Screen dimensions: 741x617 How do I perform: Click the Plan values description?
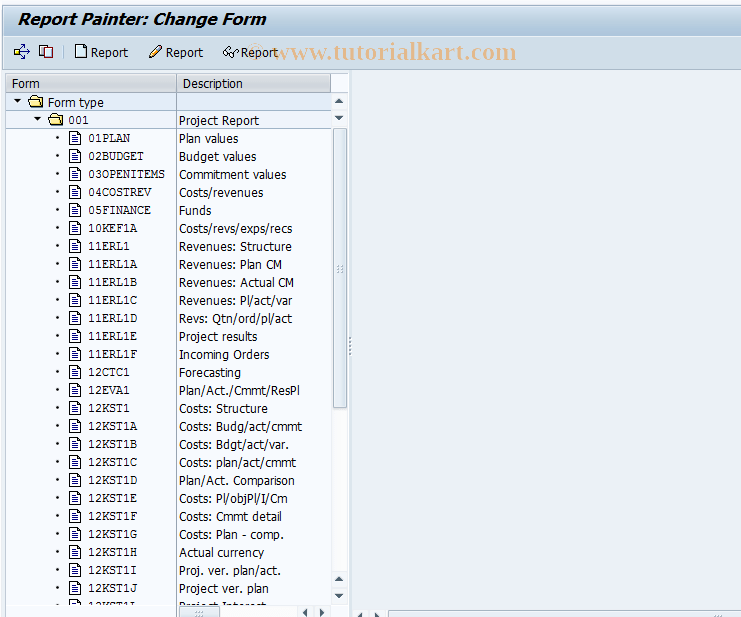click(x=208, y=138)
